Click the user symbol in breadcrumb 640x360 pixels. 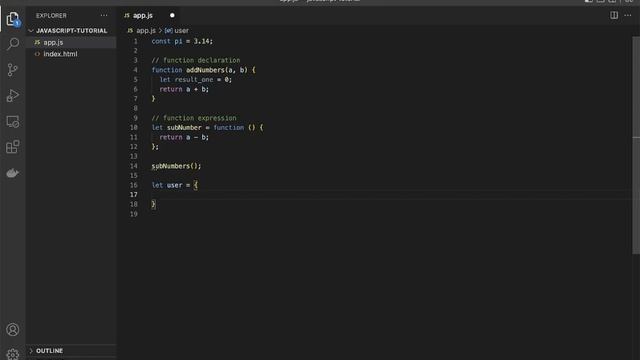click(x=181, y=31)
